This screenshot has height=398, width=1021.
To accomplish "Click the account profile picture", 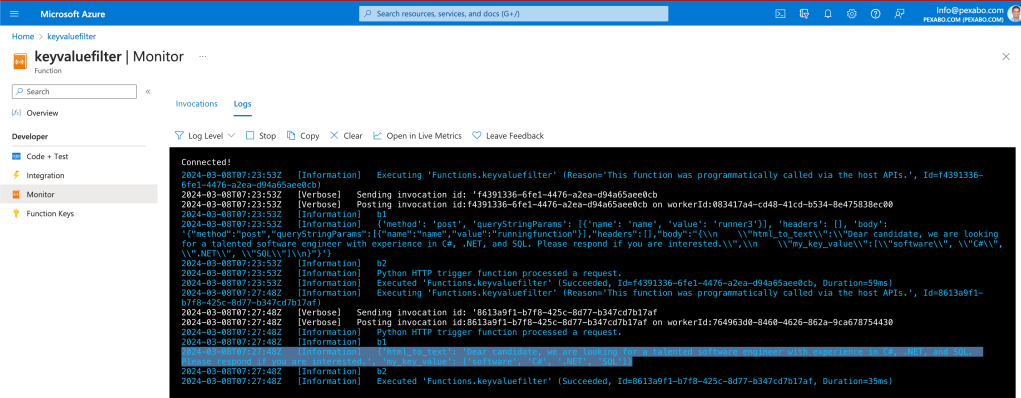I will (1014, 14).
